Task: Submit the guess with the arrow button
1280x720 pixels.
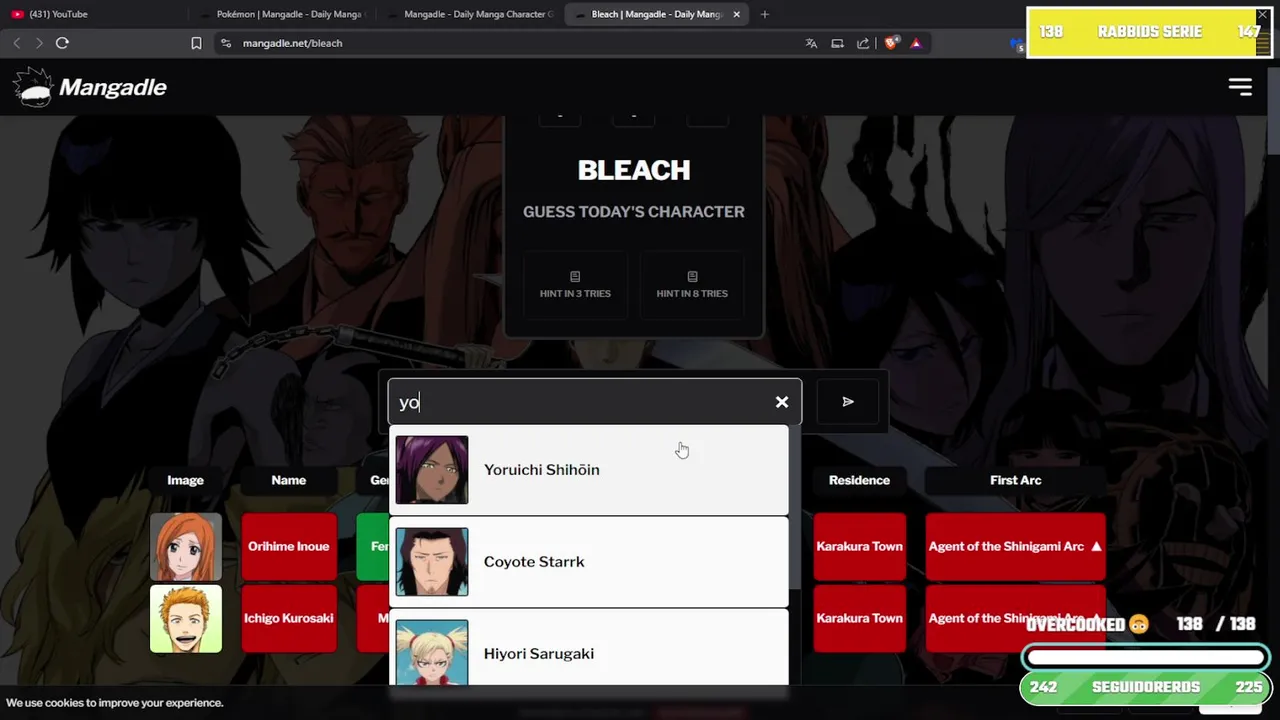Action: 848,402
